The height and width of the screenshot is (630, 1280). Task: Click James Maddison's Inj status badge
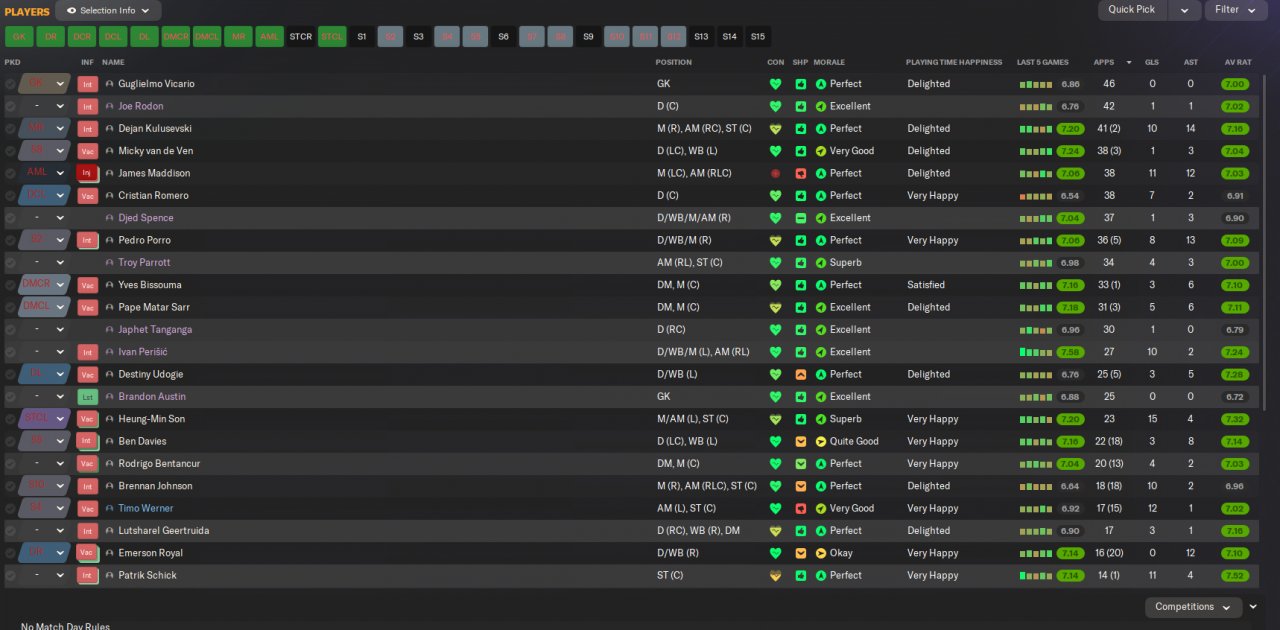coord(88,173)
